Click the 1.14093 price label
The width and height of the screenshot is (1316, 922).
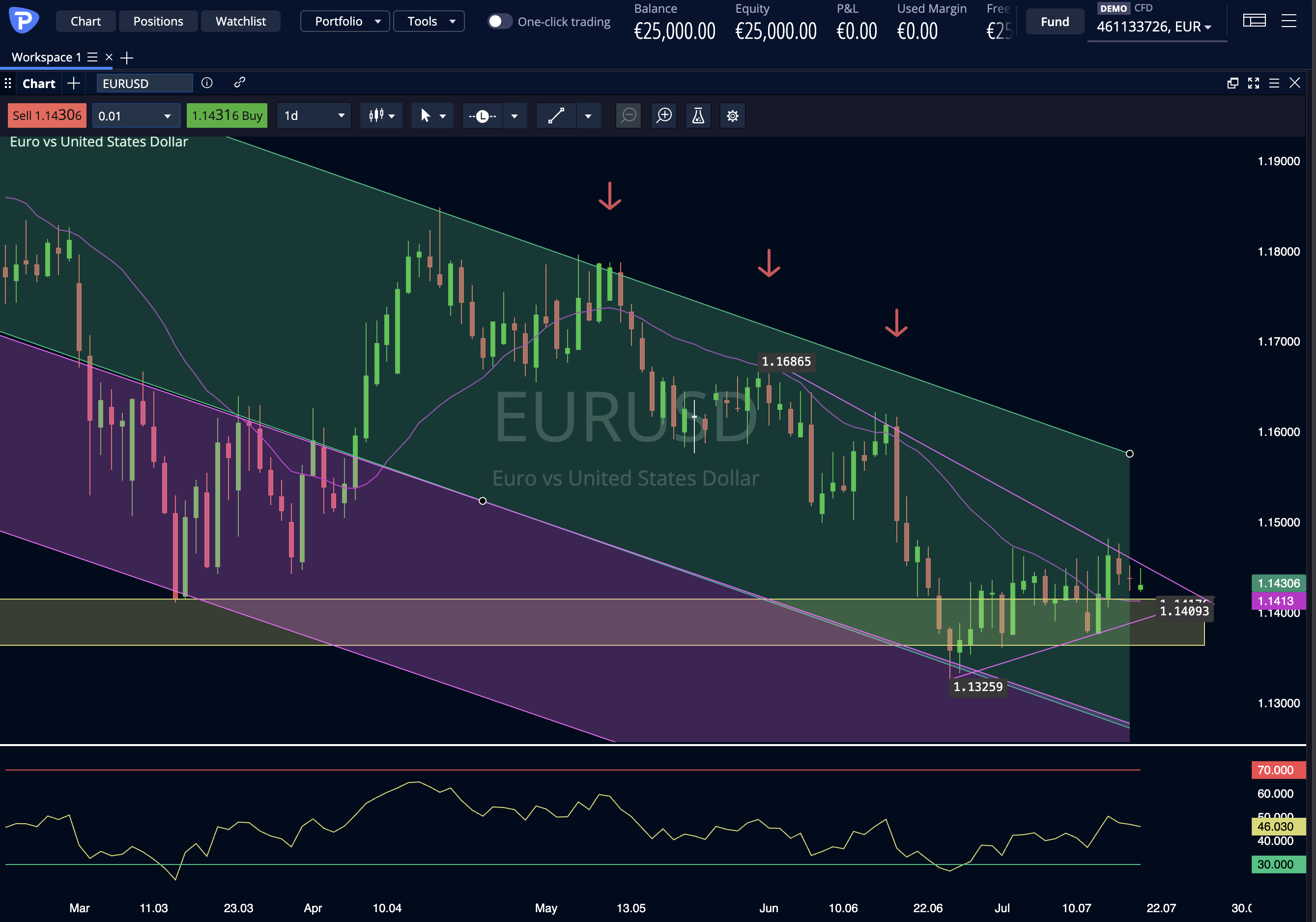coord(1184,611)
